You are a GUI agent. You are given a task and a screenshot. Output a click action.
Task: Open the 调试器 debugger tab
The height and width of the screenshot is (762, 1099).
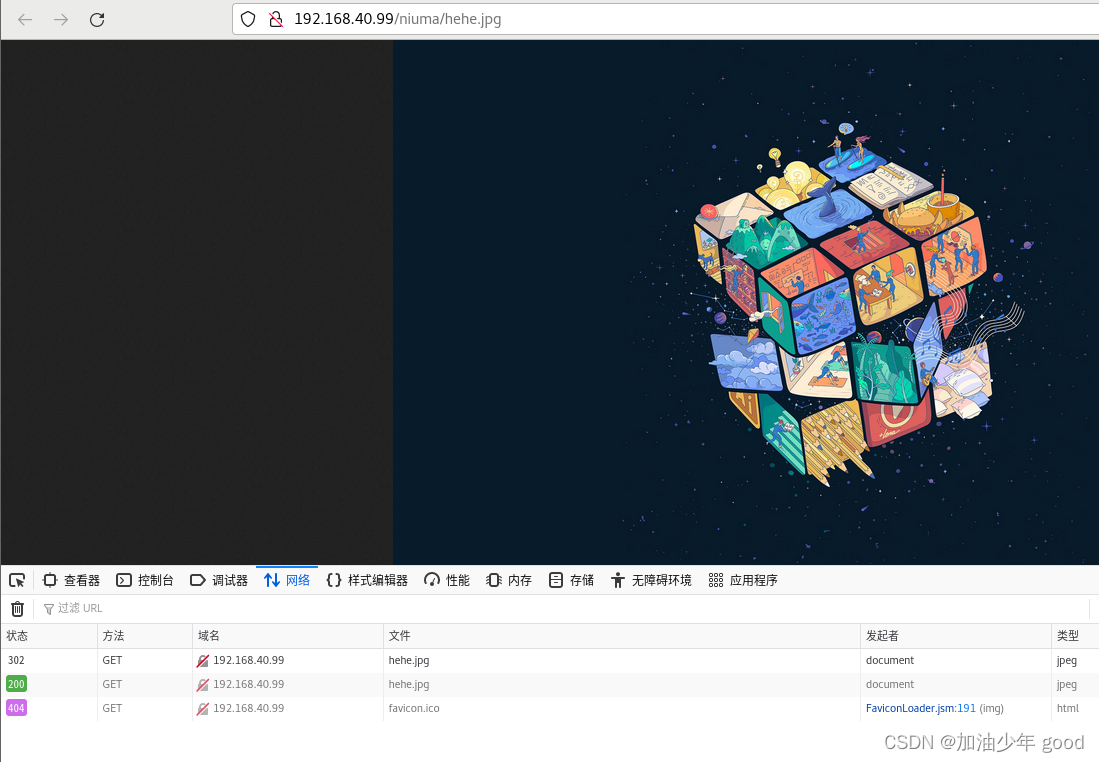[219, 580]
